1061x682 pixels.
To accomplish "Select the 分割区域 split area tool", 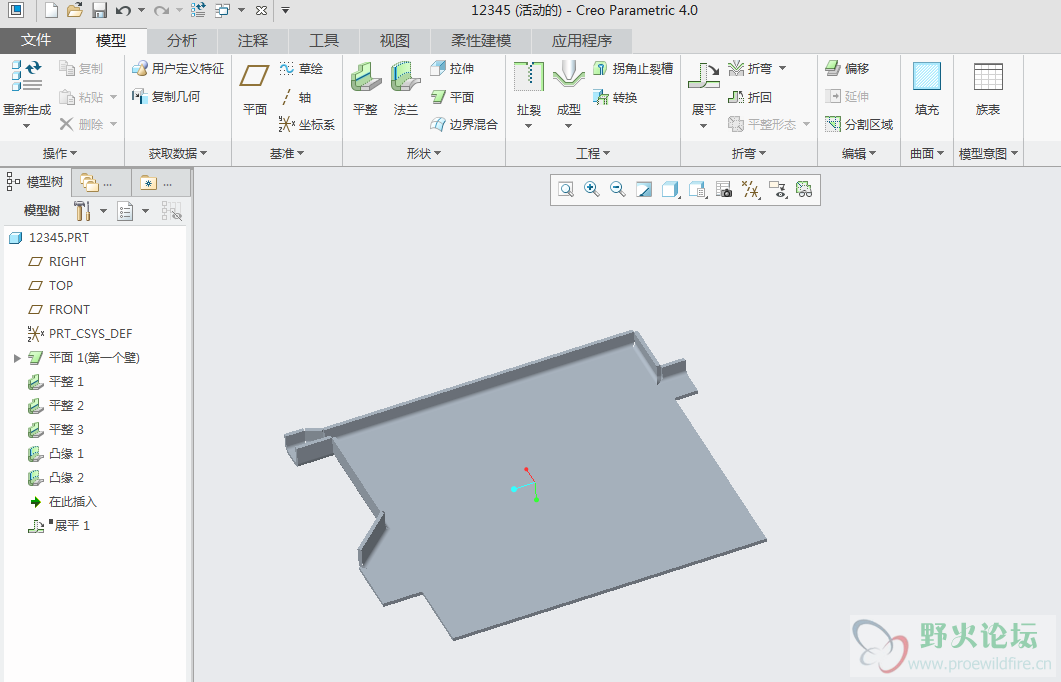I will click(859, 124).
